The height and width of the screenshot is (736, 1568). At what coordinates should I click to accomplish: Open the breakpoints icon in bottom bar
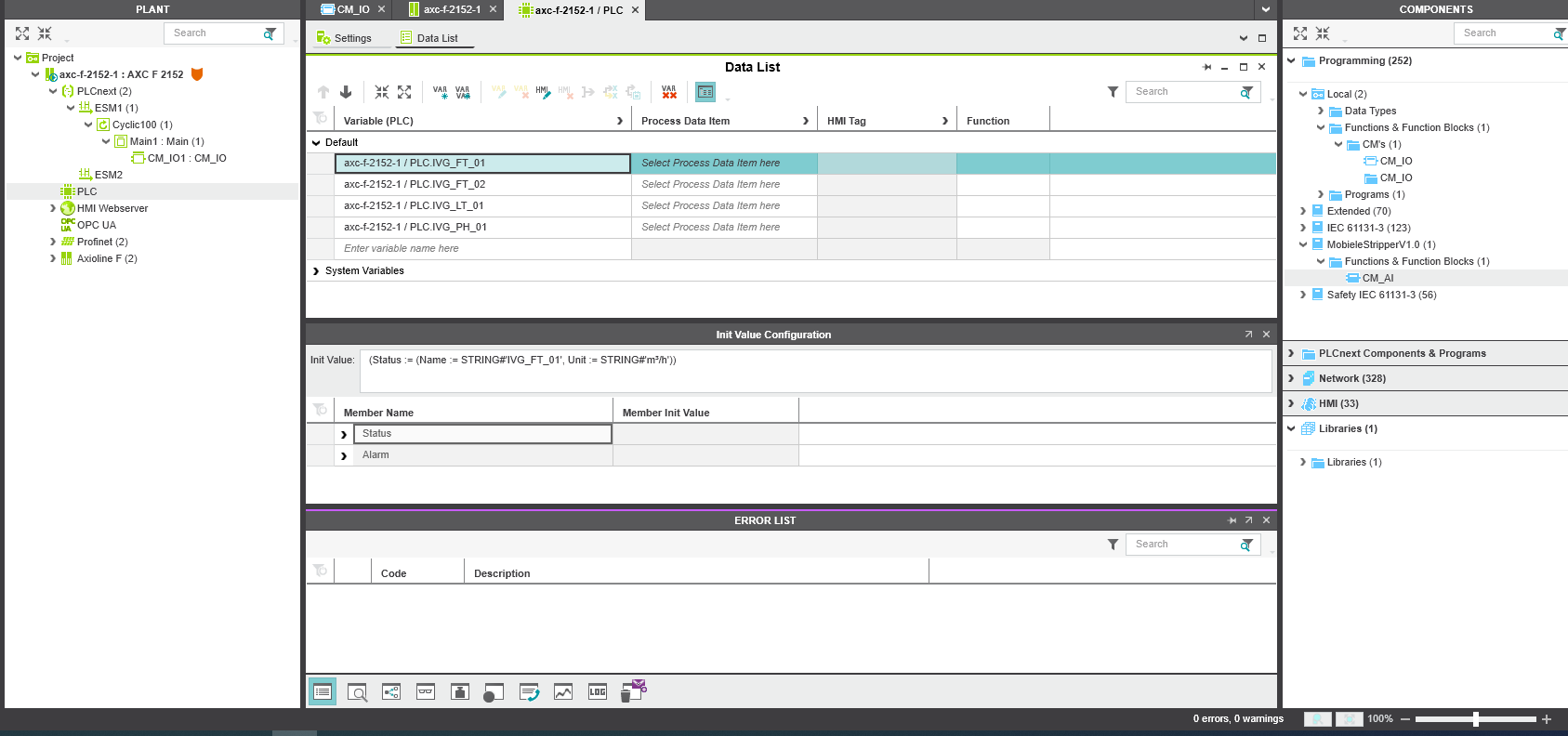(460, 691)
